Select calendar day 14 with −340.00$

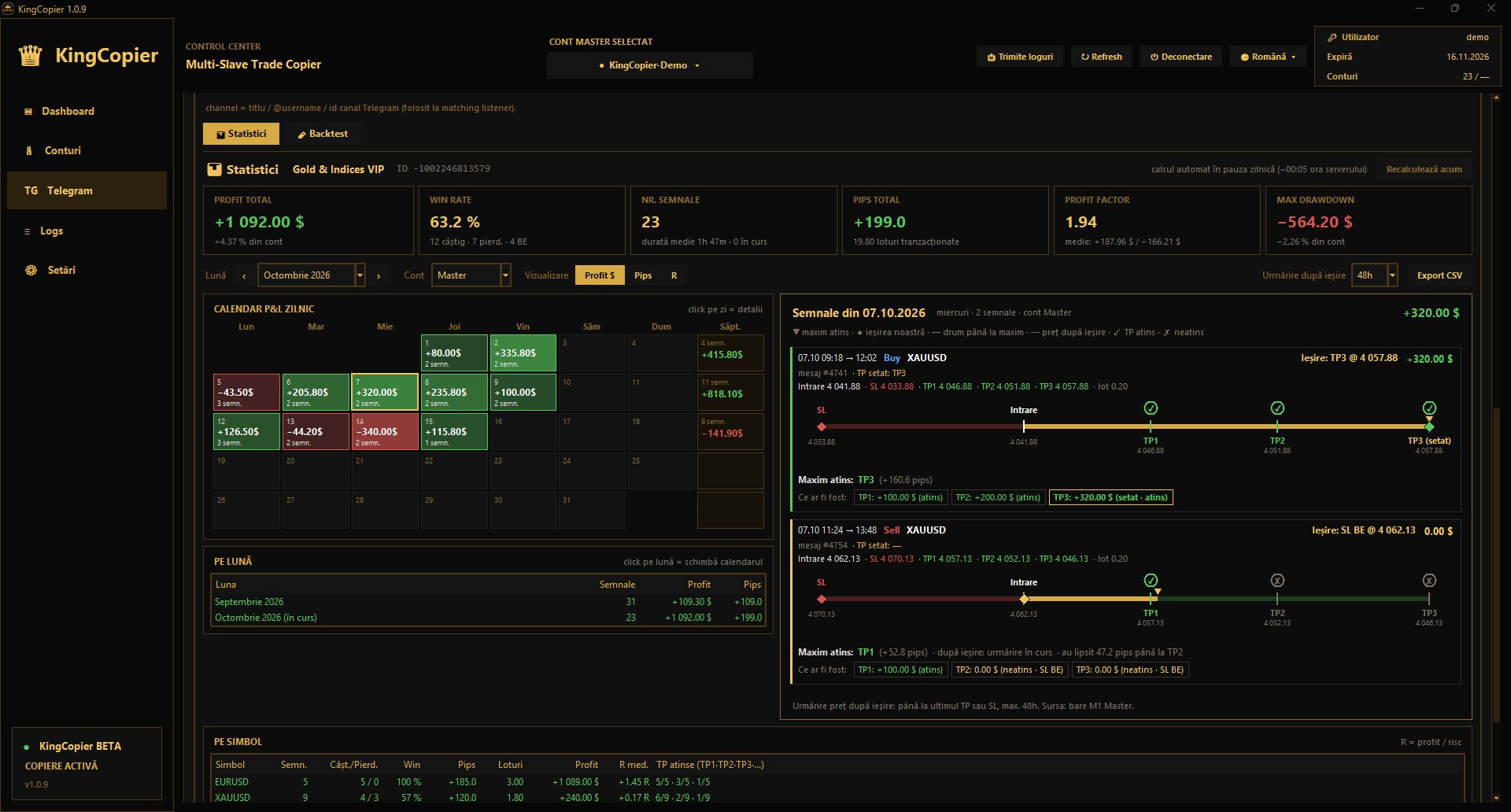click(x=385, y=431)
